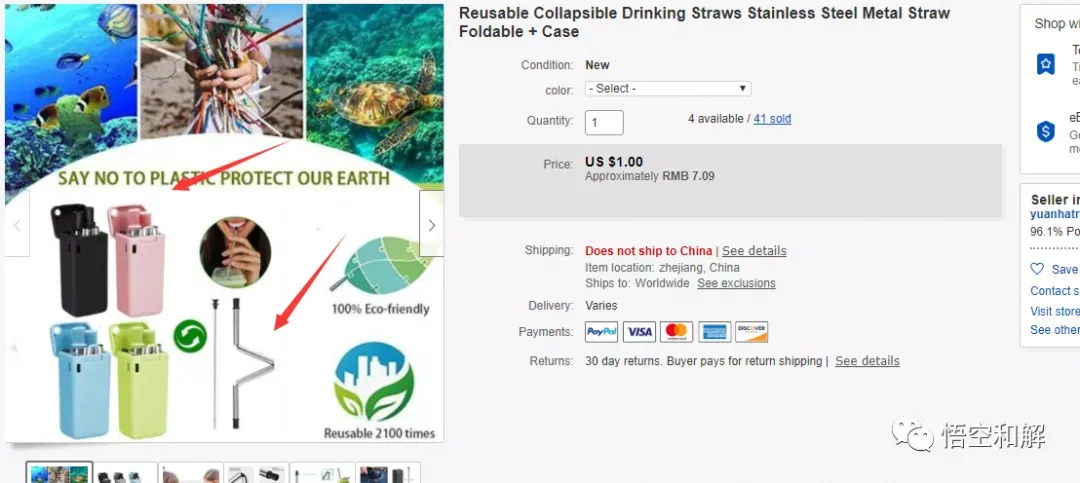Select the first gallery thumbnail
Viewport: 1080px width, 483px height.
(x=59, y=473)
